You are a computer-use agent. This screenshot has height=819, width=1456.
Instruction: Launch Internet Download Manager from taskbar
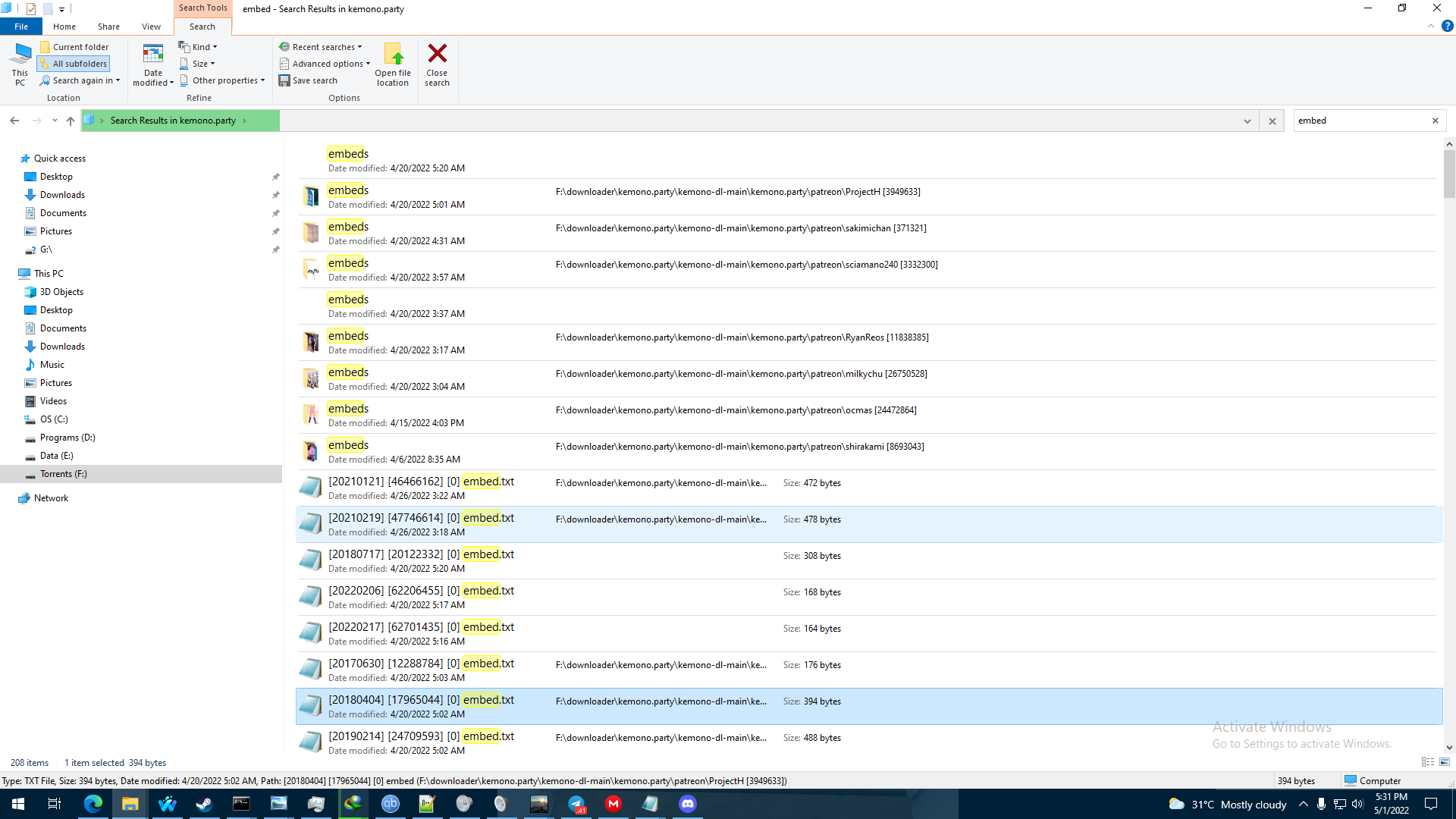(x=353, y=804)
